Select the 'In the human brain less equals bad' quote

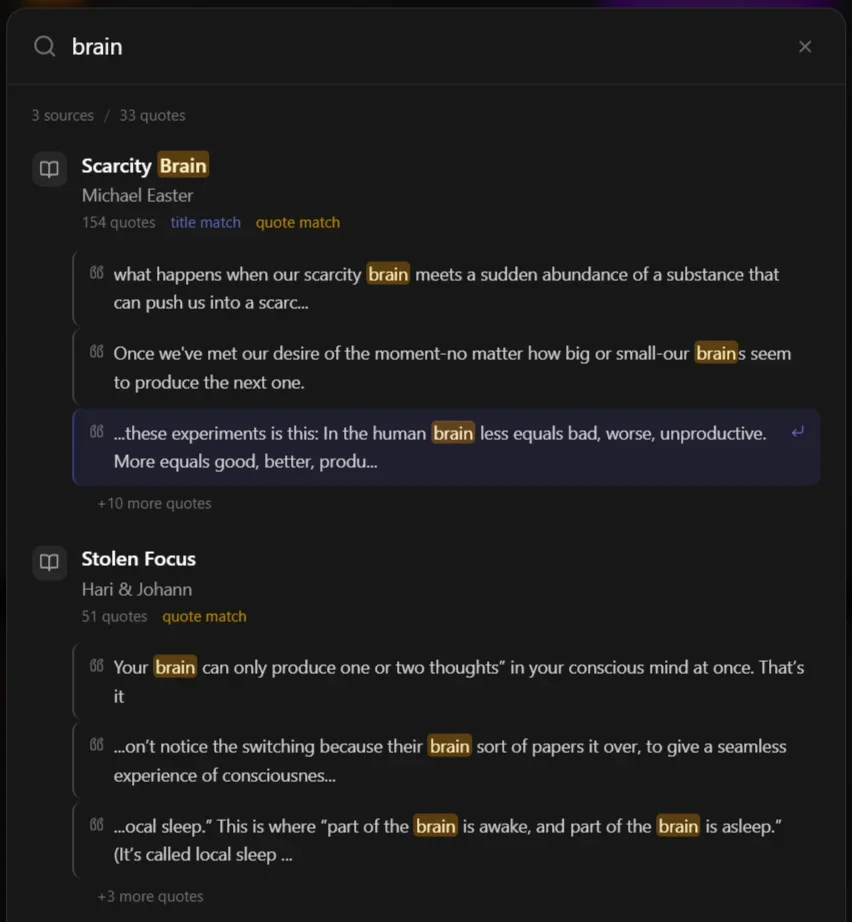pos(440,447)
